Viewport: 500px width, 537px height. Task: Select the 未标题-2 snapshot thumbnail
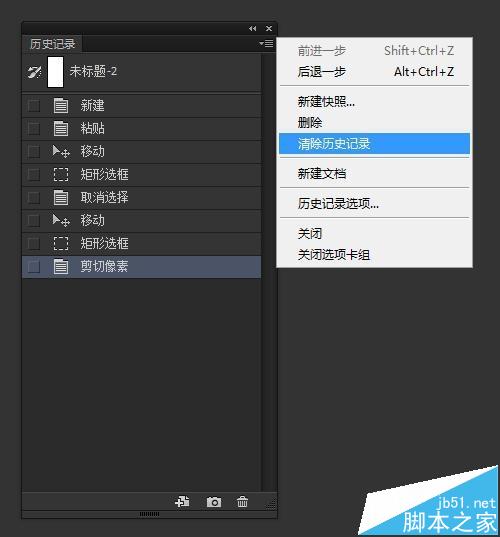coord(55,72)
